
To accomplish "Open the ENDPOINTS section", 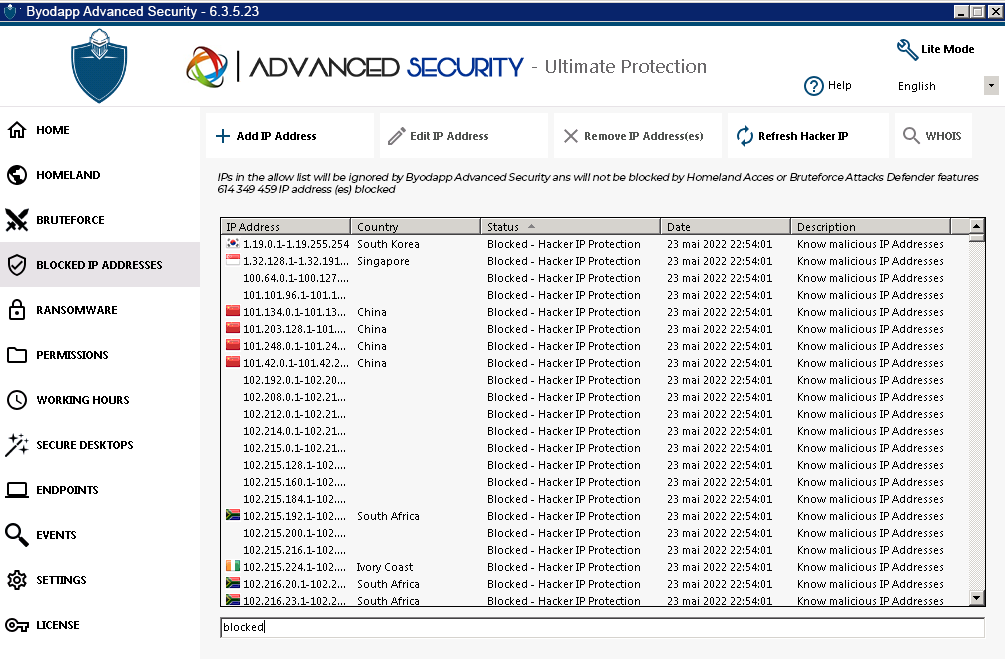I will coord(100,490).
